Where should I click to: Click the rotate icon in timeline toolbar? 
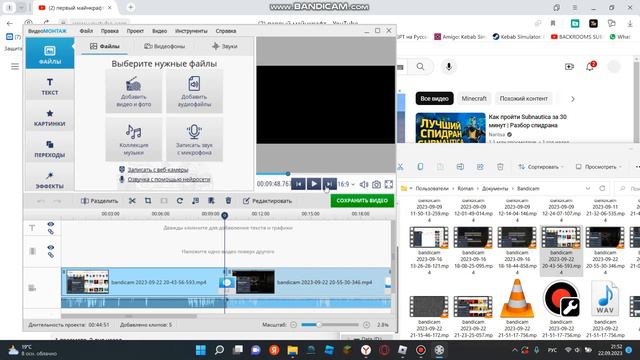(x=180, y=201)
